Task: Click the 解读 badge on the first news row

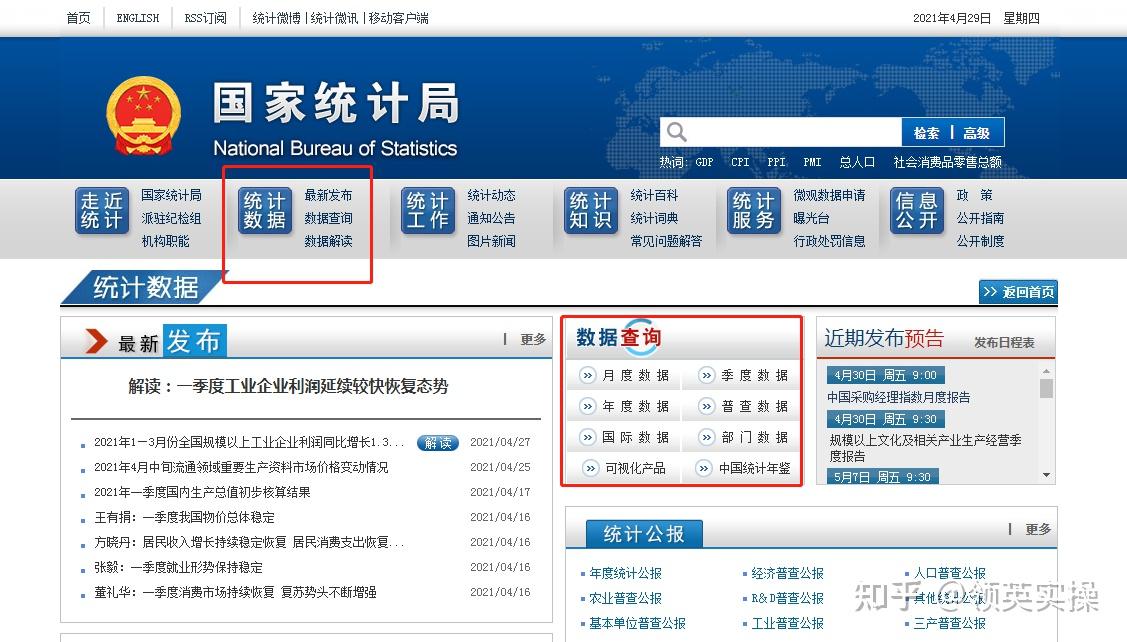Action: [x=438, y=443]
